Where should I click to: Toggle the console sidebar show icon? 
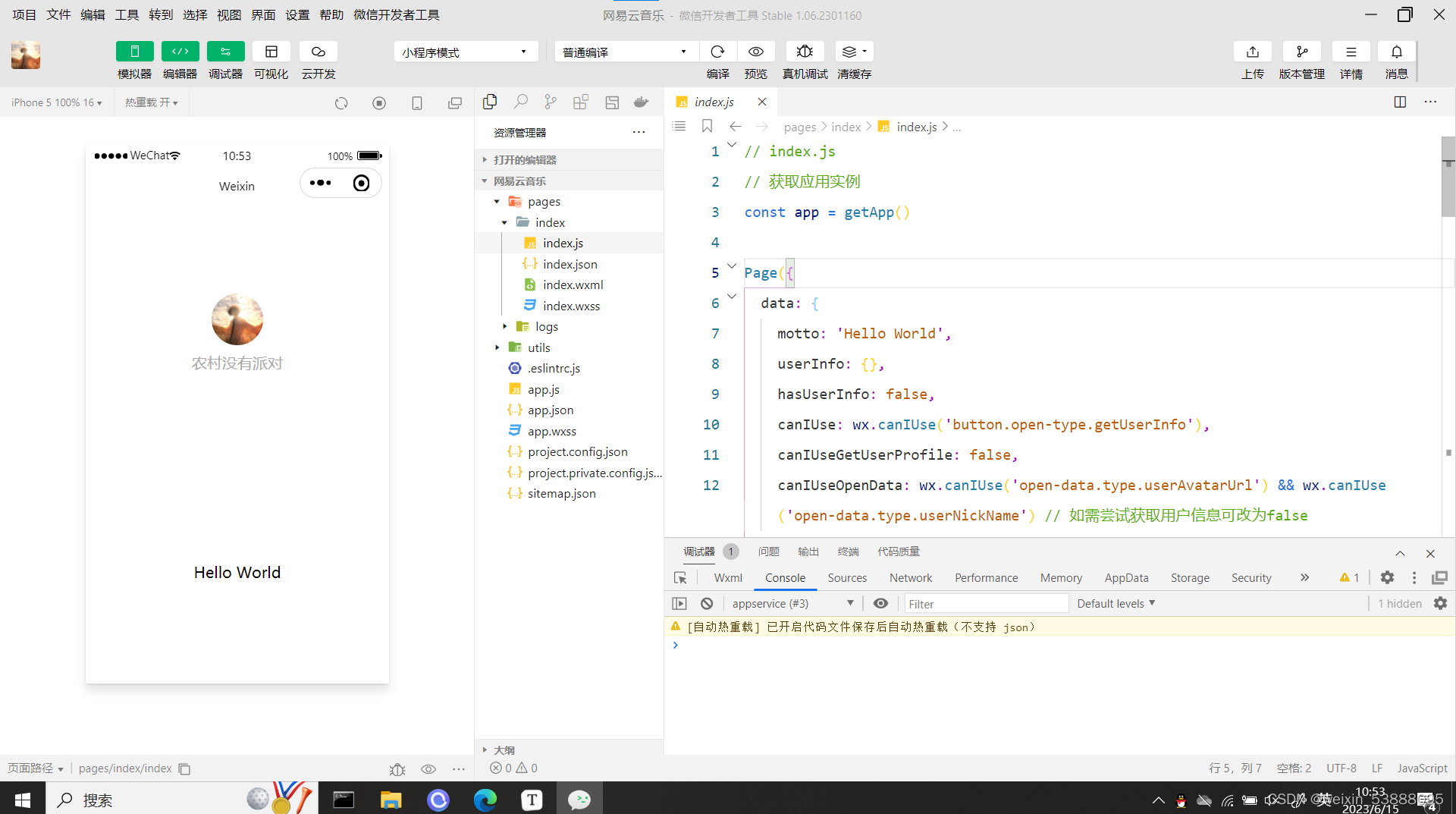(x=679, y=604)
